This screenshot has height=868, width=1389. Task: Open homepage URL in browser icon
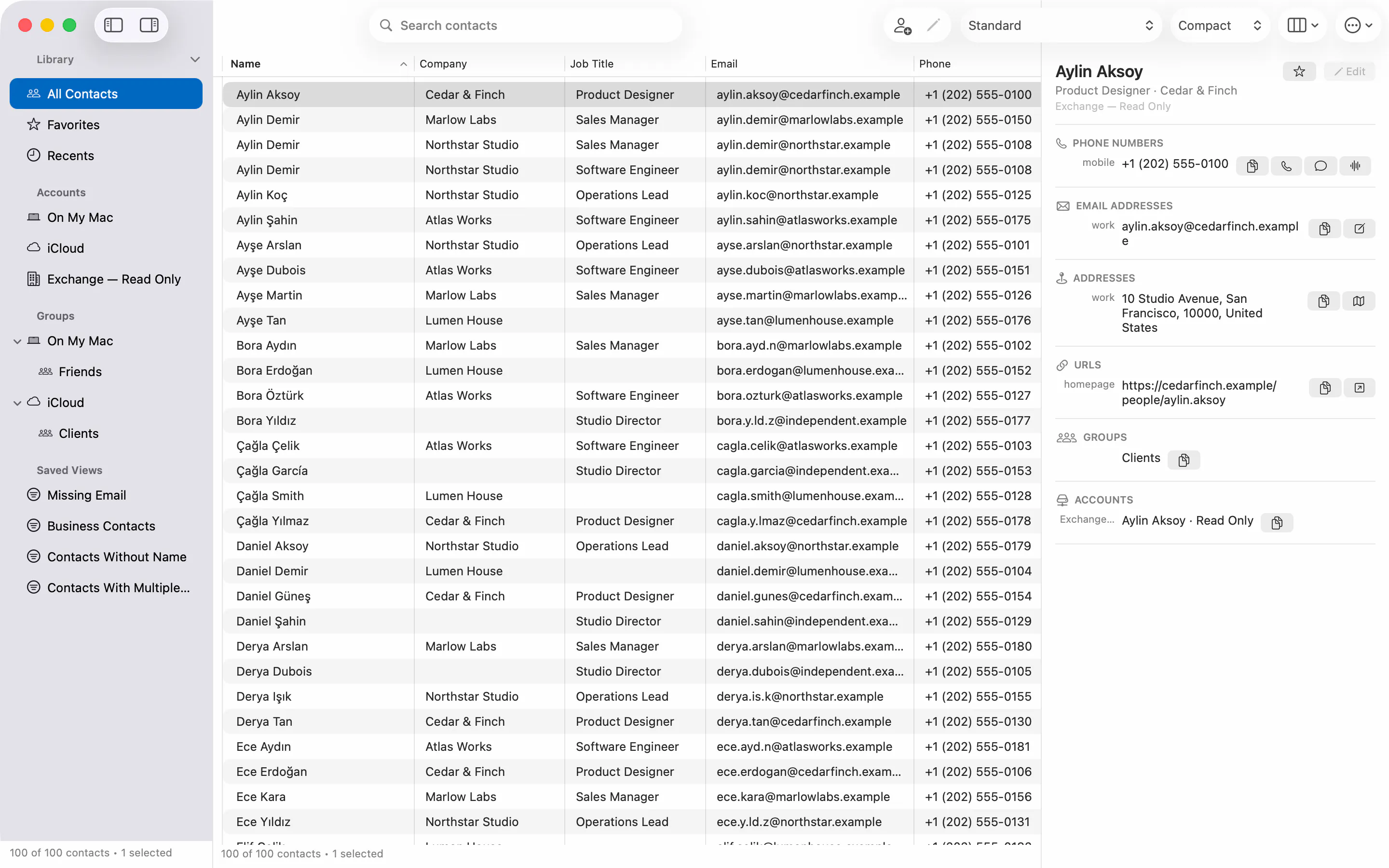[1359, 388]
